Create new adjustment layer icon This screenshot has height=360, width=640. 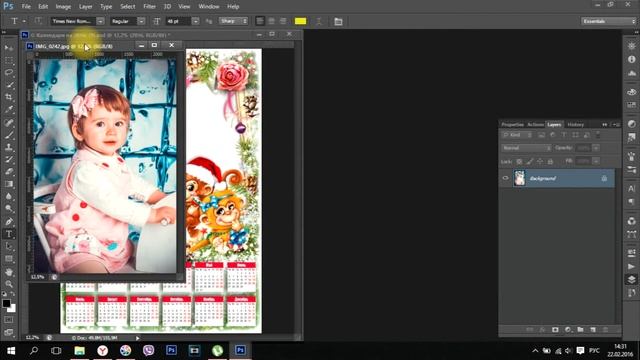(x=568, y=329)
